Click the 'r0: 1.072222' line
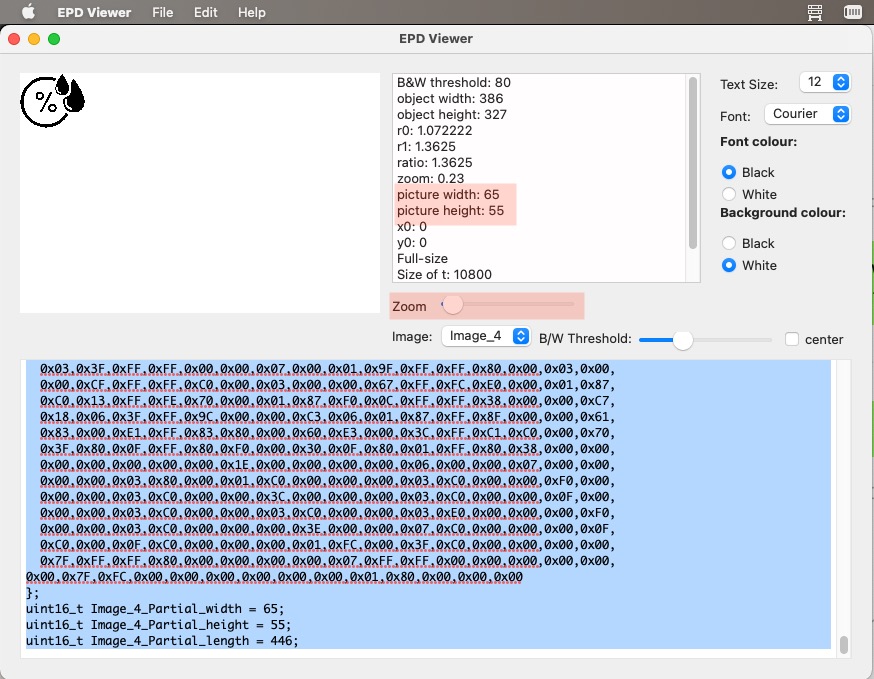874x679 pixels. tap(434, 130)
